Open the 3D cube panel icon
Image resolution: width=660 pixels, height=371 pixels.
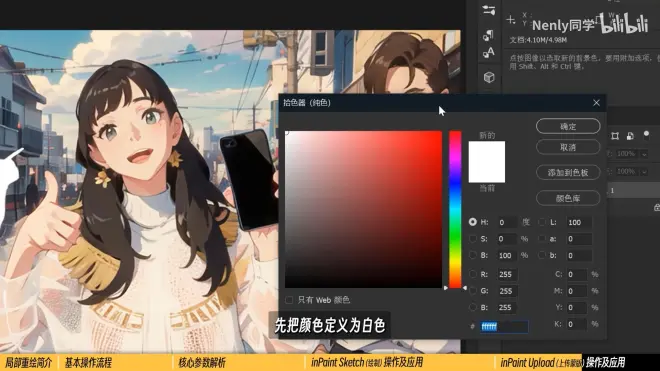click(489, 77)
